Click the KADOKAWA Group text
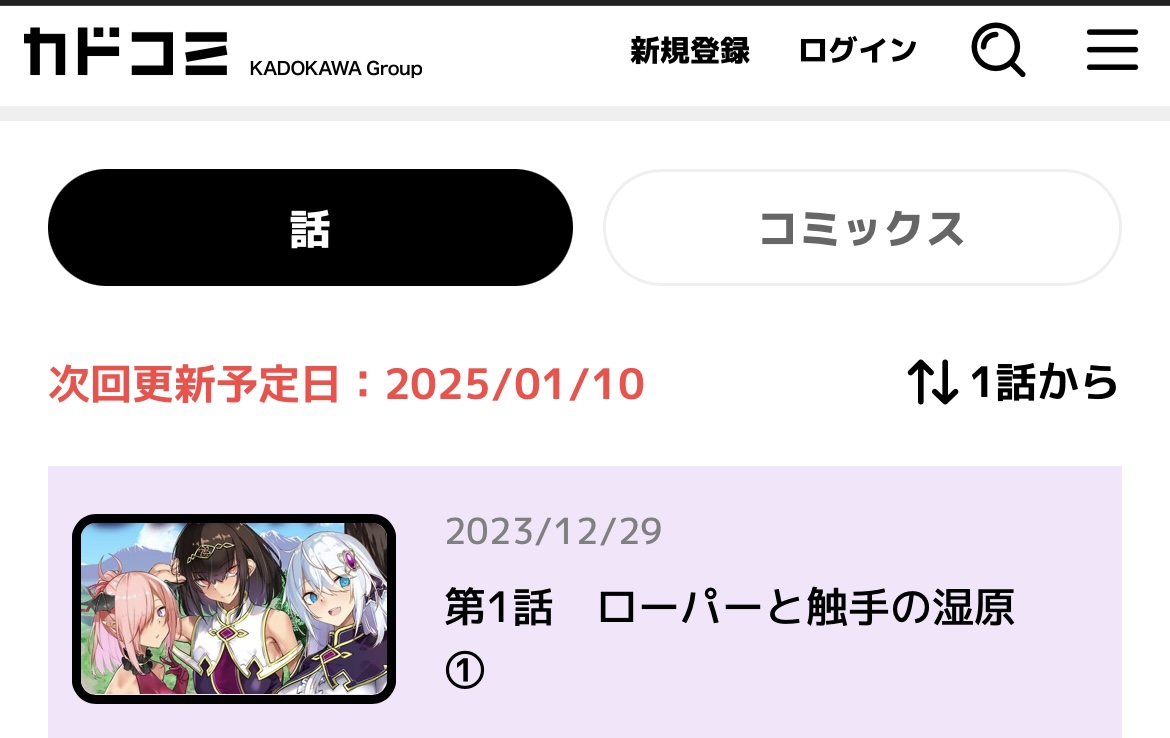This screenshot has width=1170, height=738. [x=336, y=68]
